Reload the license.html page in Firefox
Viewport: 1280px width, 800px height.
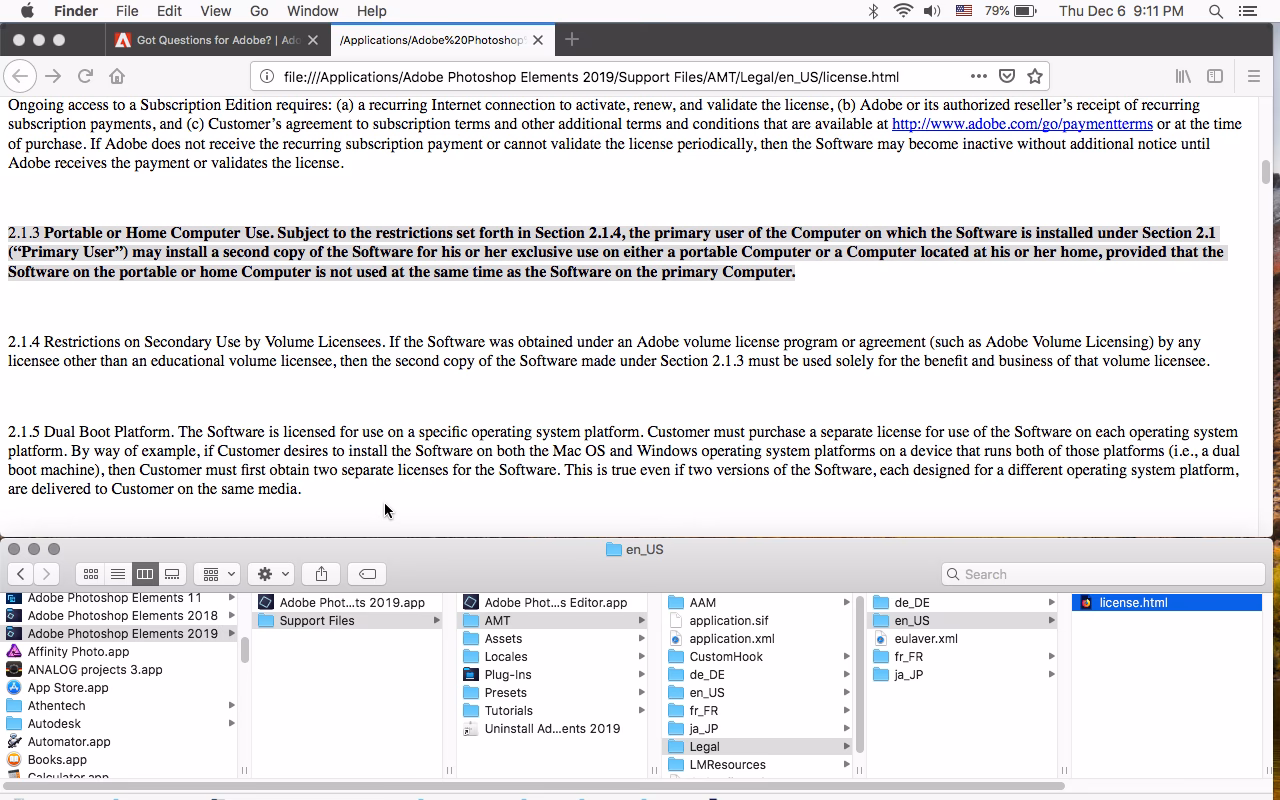85,76
